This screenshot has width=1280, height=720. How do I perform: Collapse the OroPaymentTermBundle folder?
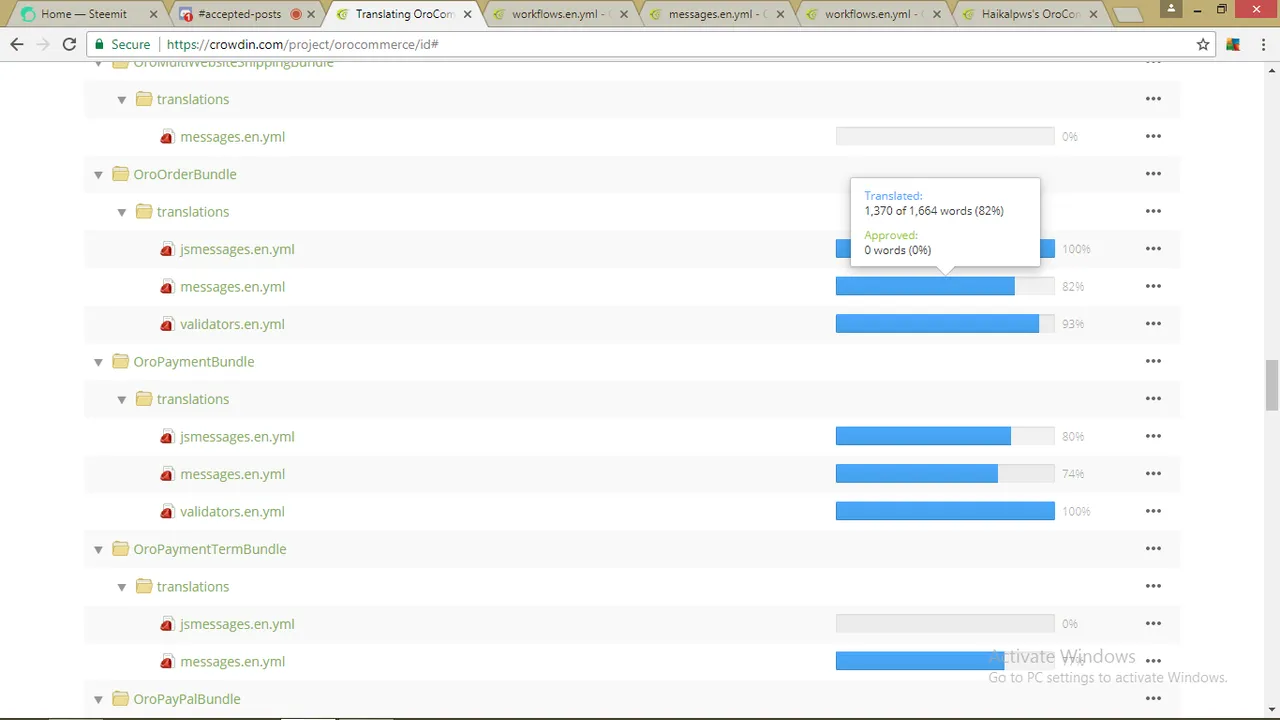click(98, 549)
